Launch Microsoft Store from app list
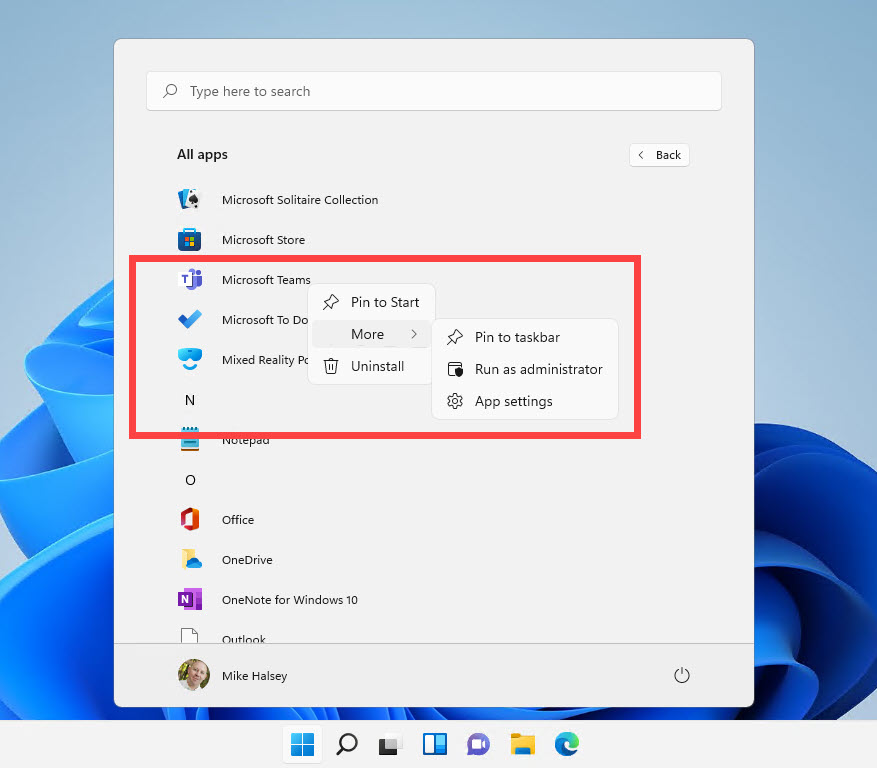This screenshot has width=877, height=768. (190, 240)
